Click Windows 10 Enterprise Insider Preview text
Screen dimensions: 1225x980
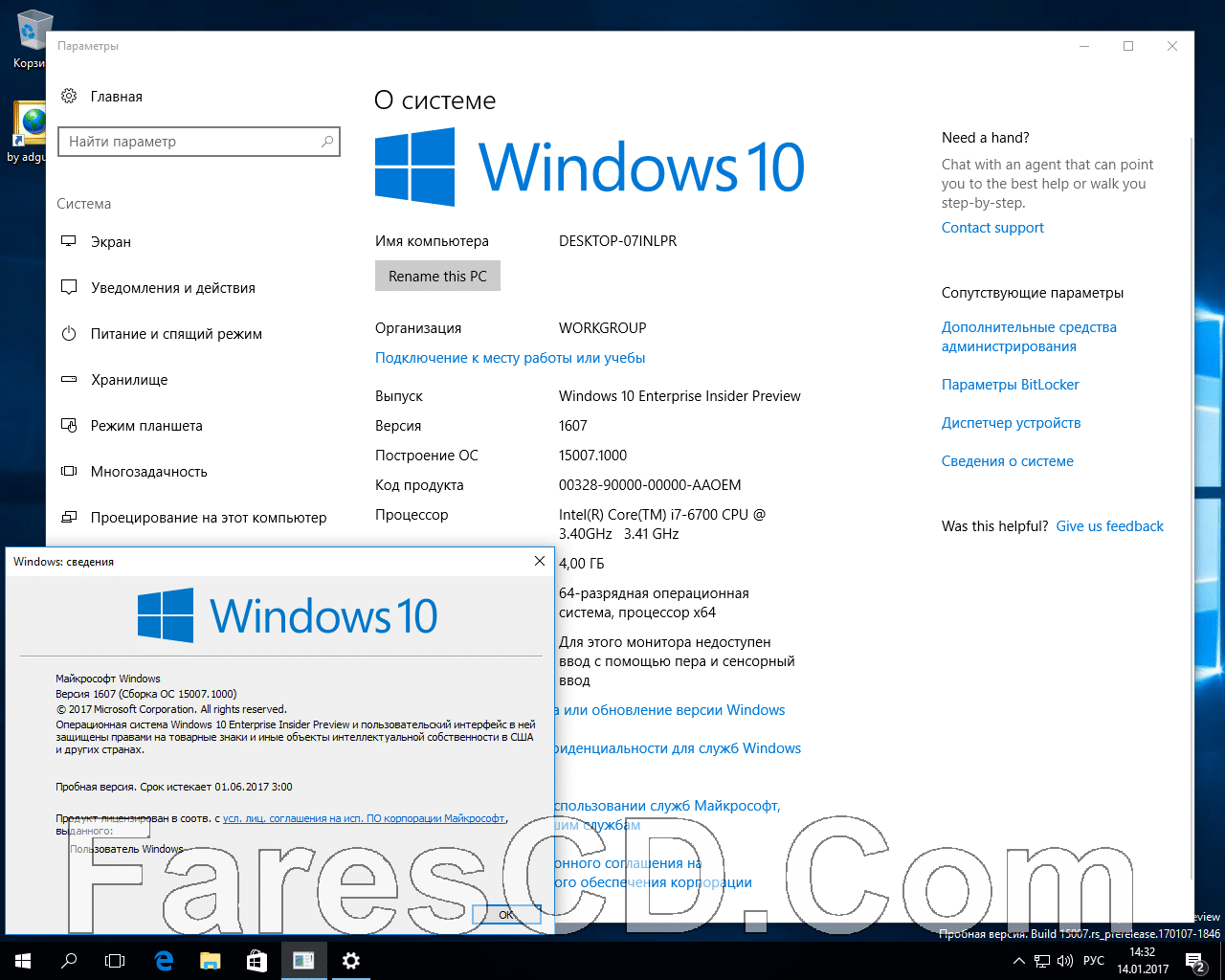tap(679, 396)
